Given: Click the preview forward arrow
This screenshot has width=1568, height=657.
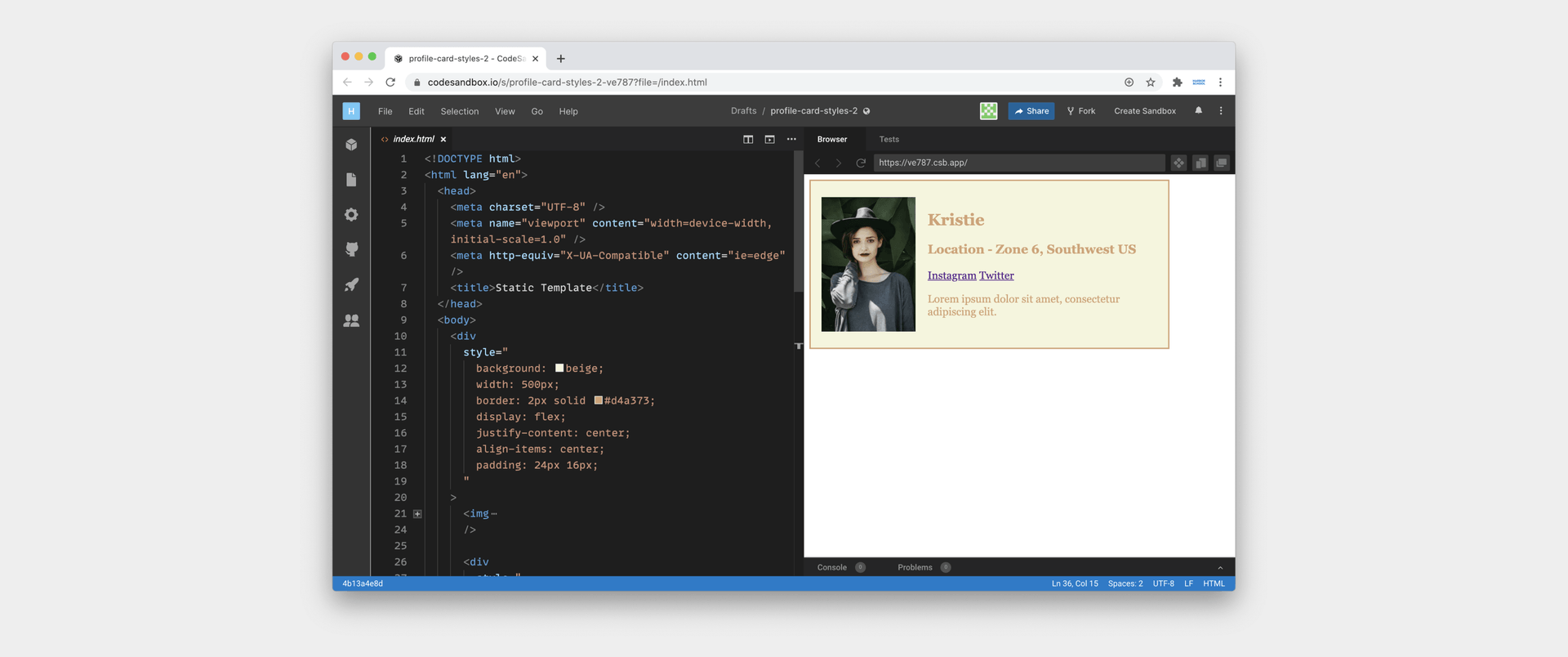Looking at the screenshot, I should pos(838,163).
